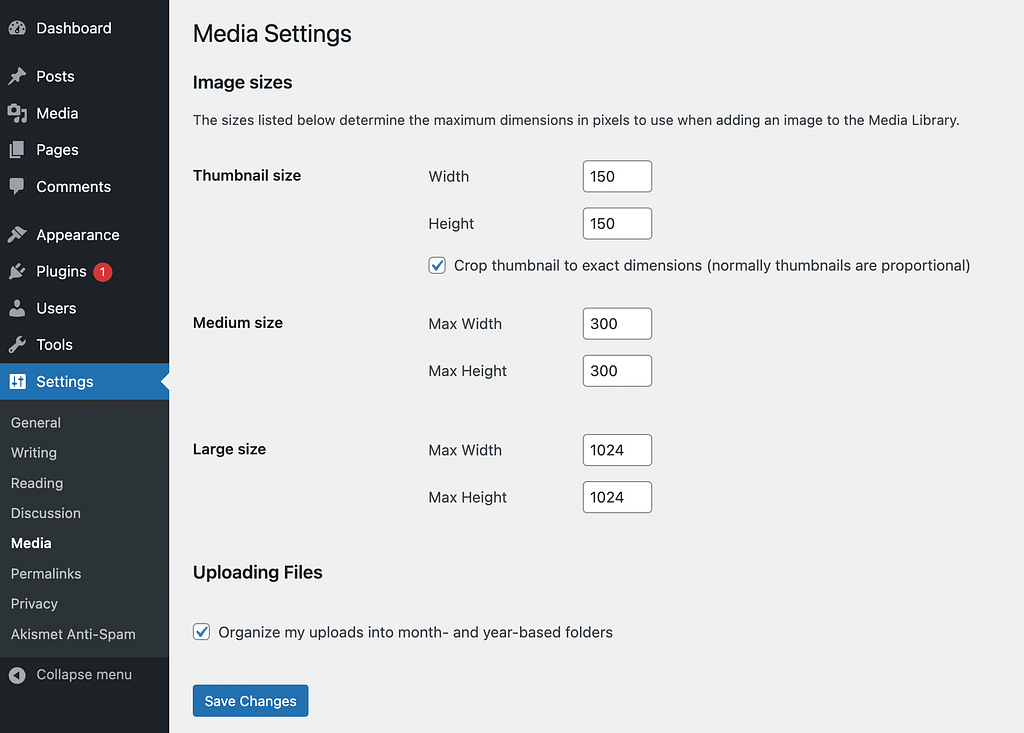Image resolution: width=1024 pixels, height=733 pixels.
Task: Click the Media library icon
Action: [17, 113]
